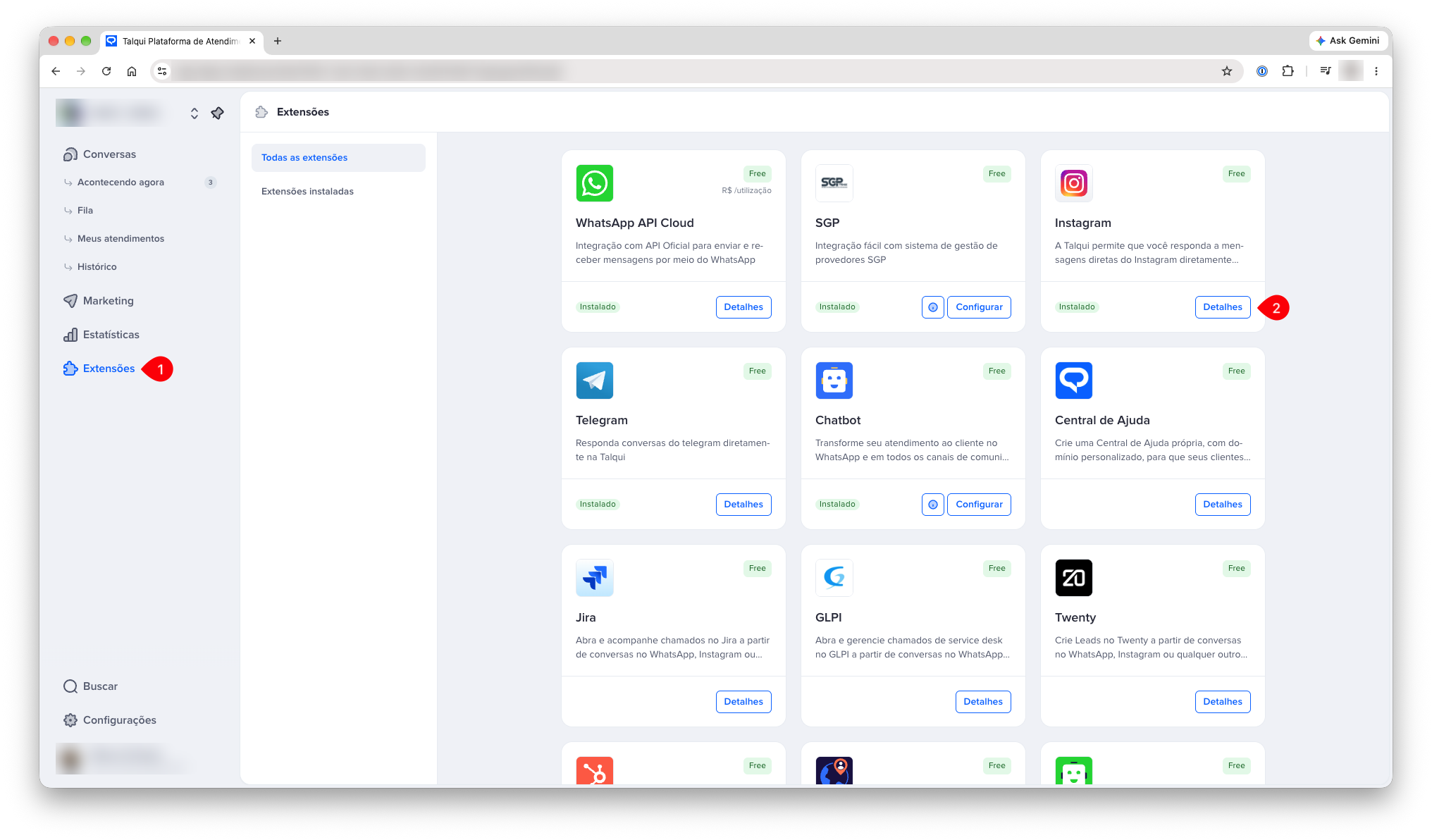Screen dimensions: 1432x840
Task: Click the Instagram logo icon
Action: pyautogui.click(x=1073, y=183)
